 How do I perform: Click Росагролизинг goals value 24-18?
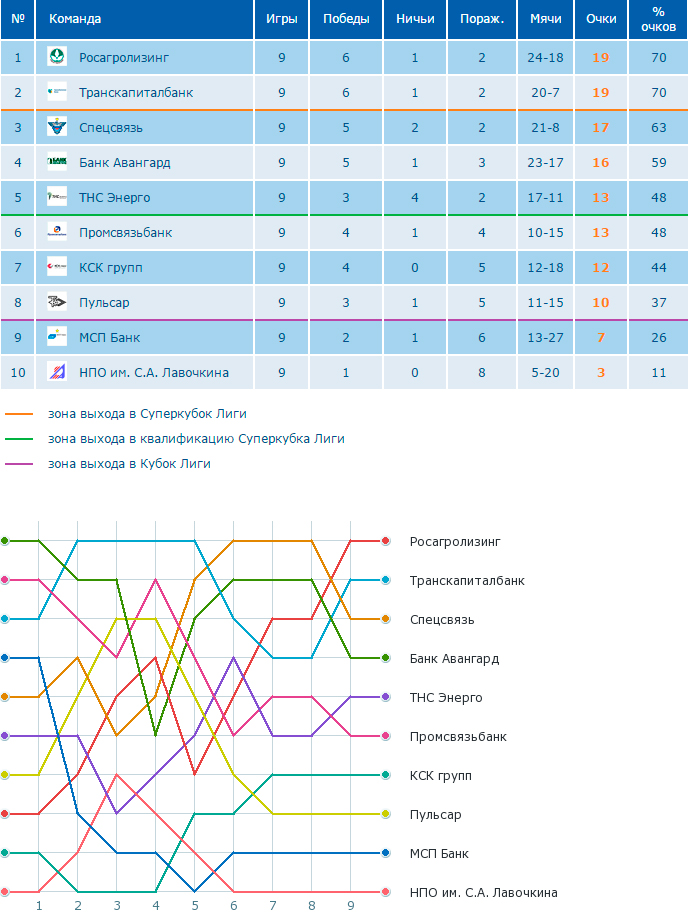[545, 58]
